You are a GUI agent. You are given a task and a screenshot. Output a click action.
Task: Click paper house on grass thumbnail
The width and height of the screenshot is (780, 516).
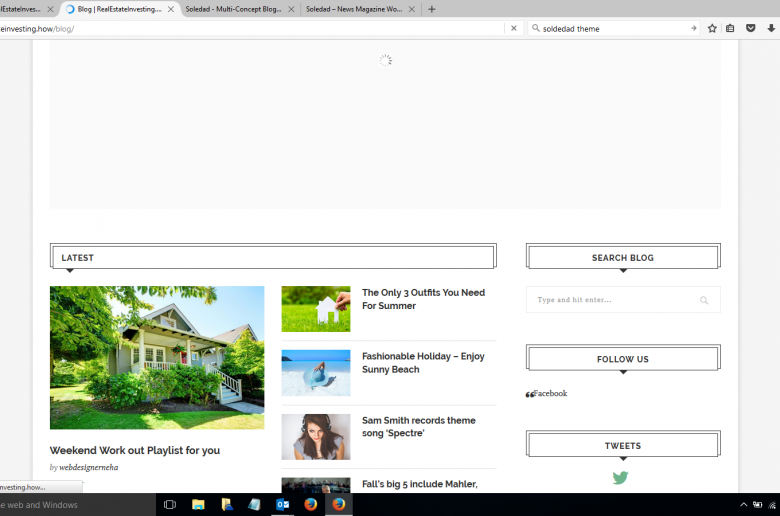pos(316,309)
